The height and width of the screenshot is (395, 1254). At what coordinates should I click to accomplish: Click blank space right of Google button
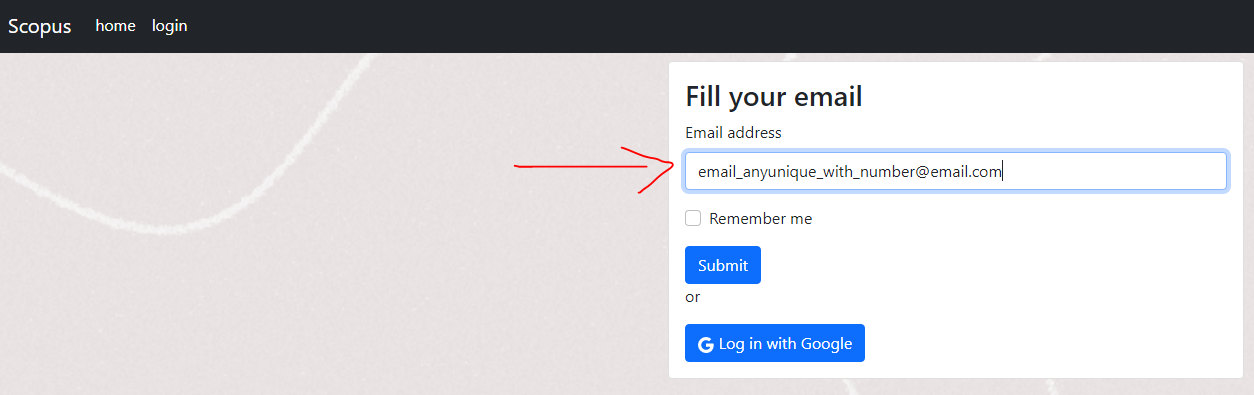[1040, 343]
